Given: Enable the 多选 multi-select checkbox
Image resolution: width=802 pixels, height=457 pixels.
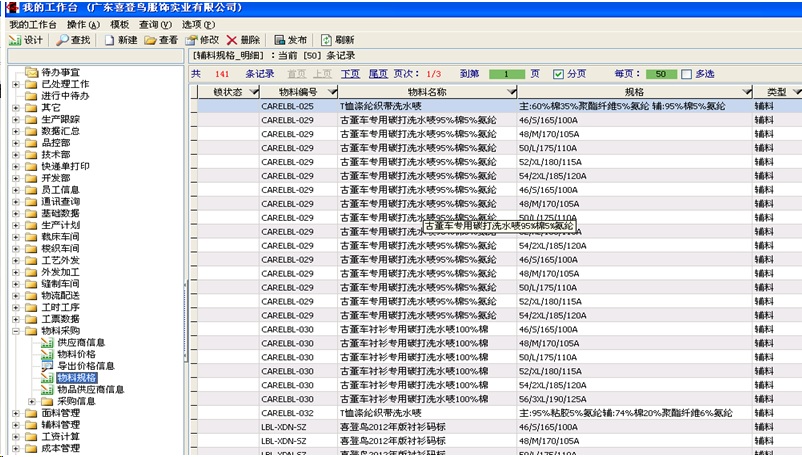Looking at the screenshot, I should (686, 74).
